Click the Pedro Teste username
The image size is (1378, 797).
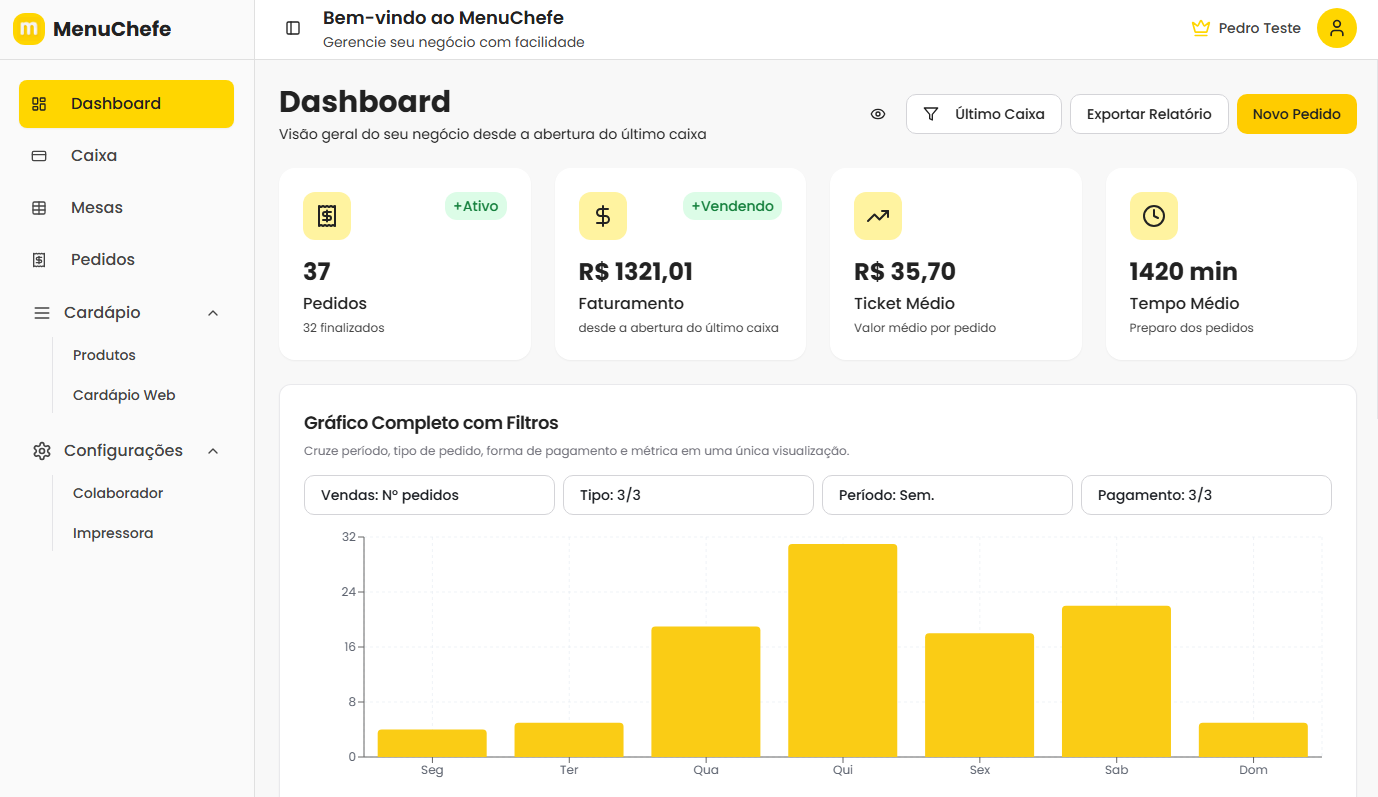point(1259,28)
